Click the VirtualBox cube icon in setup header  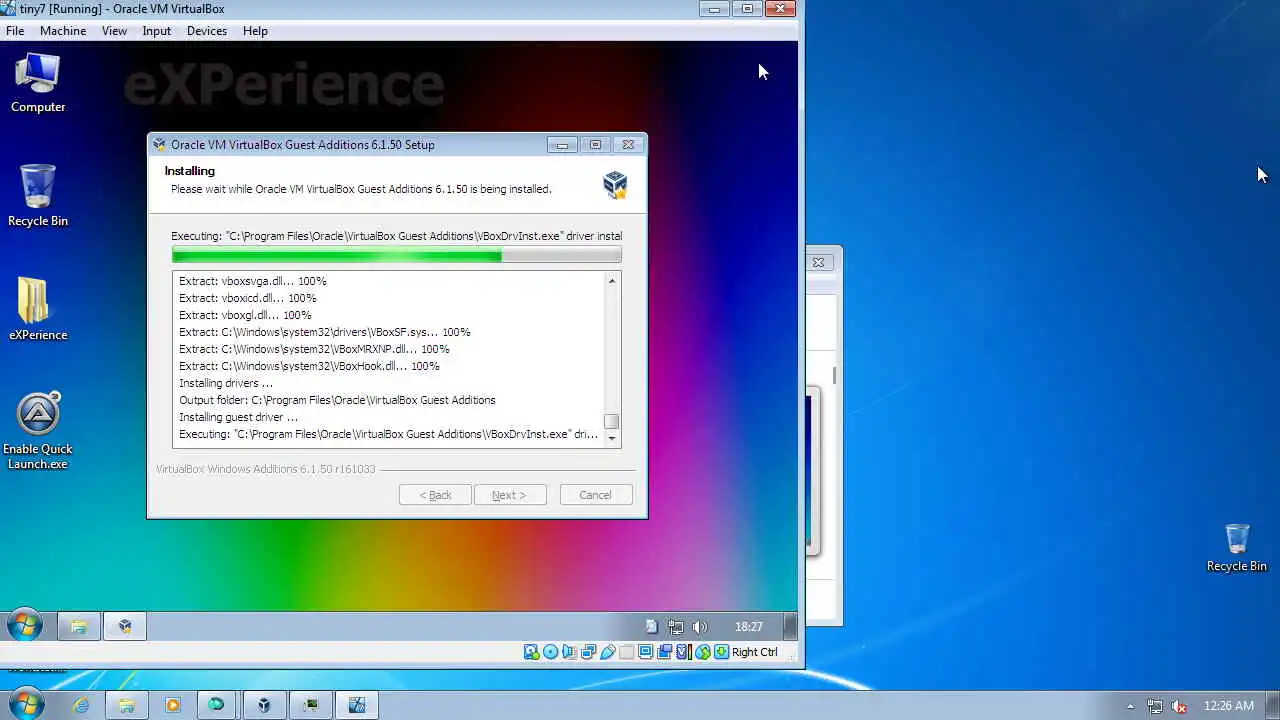[x=615, y=184]
